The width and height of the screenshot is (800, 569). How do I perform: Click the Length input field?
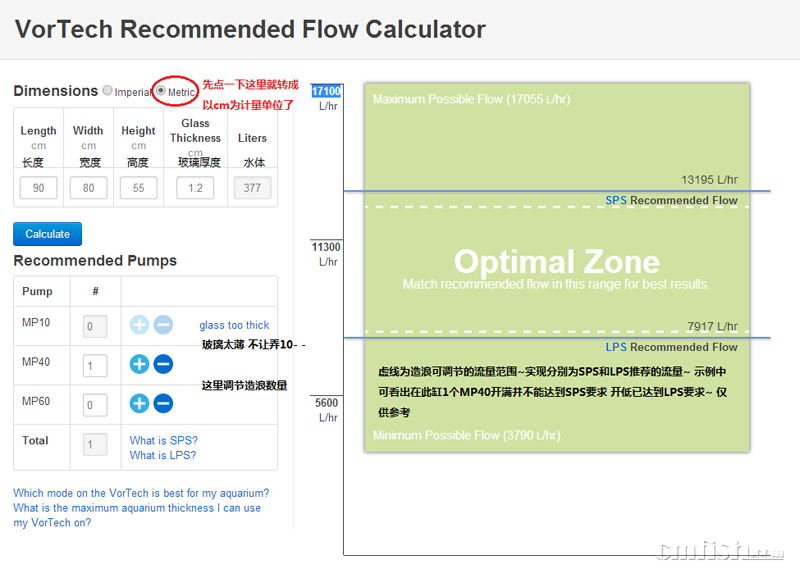click(x=38, y=188)
